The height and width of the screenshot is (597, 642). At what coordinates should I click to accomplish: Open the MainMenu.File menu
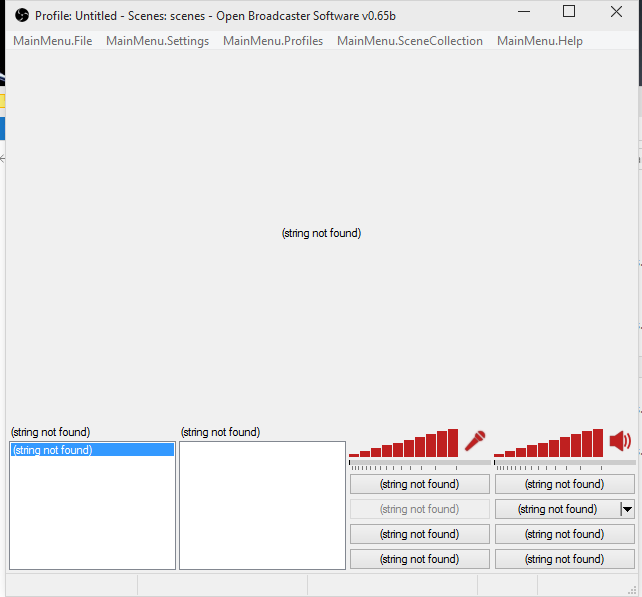(x=53, y=41)
